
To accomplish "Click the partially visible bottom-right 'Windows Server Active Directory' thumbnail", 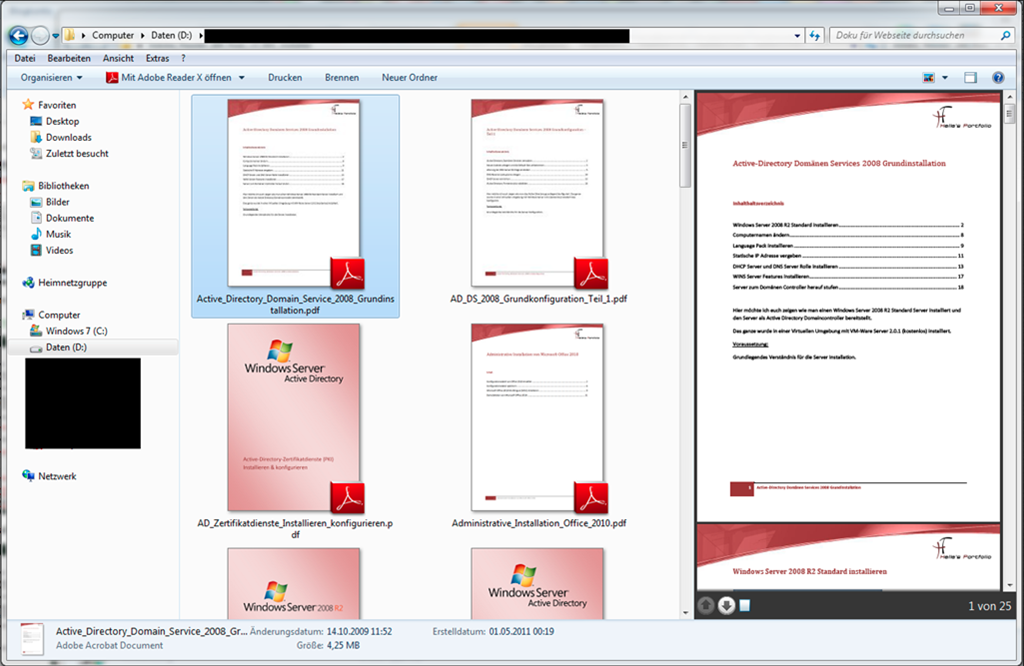I will click(x=537, y=583).
